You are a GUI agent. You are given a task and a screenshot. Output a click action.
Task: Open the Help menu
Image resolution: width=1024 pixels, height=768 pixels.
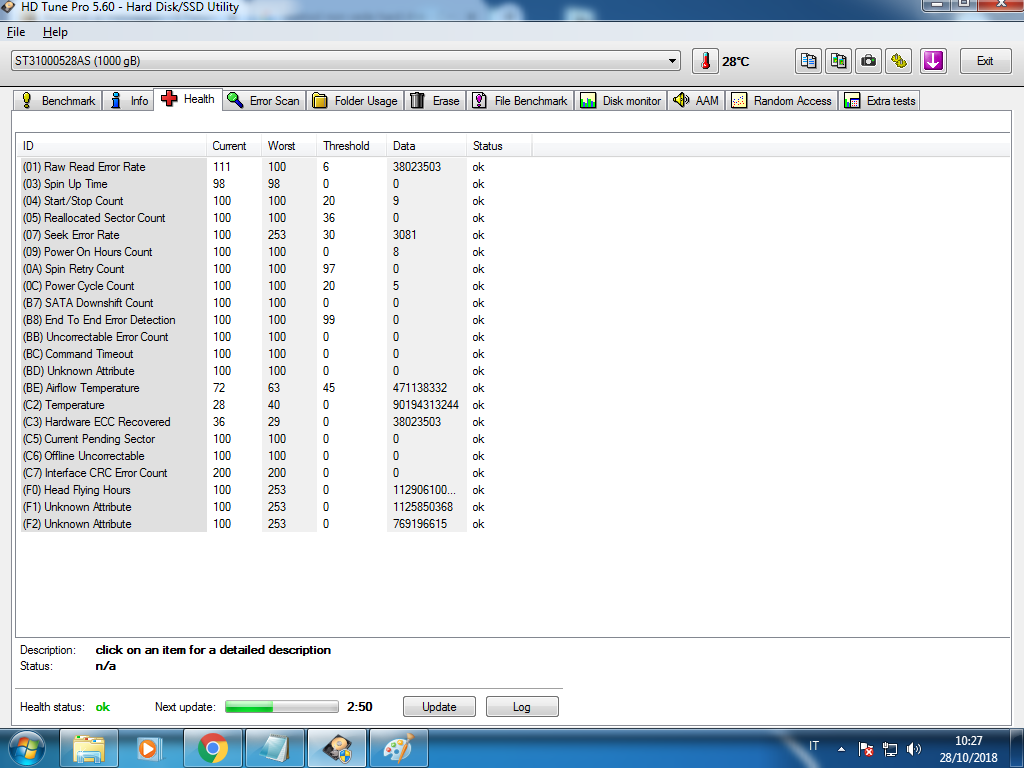55,32
